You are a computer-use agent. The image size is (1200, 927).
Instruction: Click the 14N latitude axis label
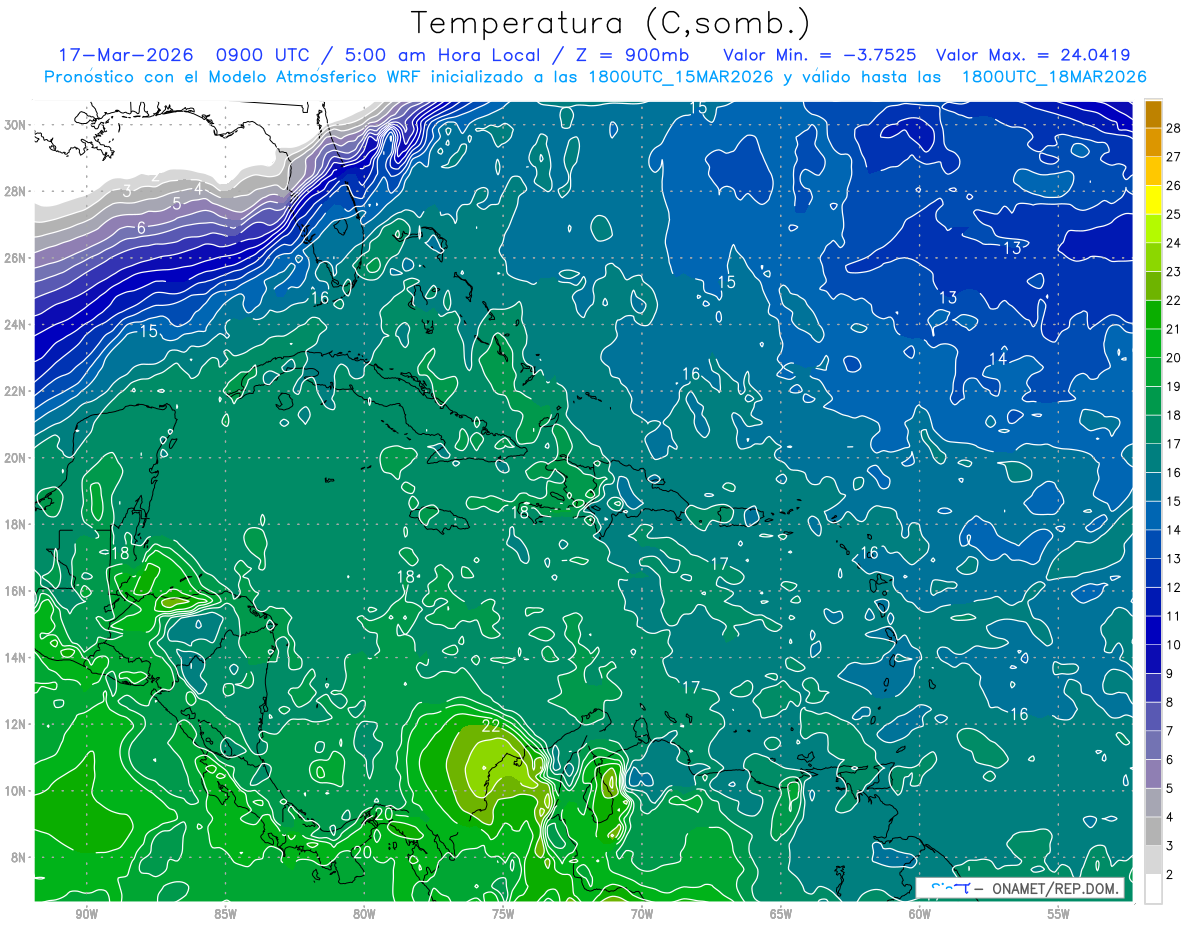coord(15,657)
